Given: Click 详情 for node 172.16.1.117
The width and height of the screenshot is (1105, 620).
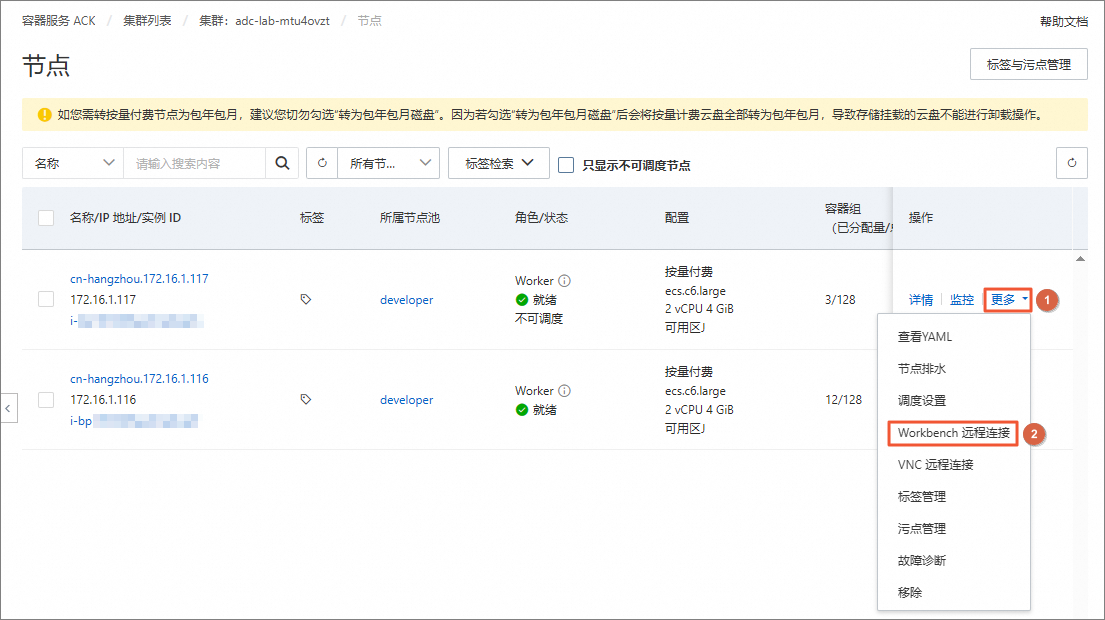Looking at the screenshot, I should click(921, 300).
